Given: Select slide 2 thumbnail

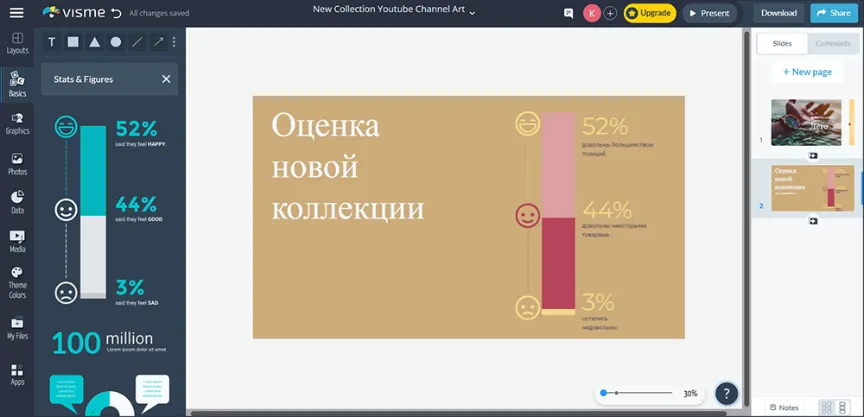Looking at the screenshot, I should (x=812, y=188).
